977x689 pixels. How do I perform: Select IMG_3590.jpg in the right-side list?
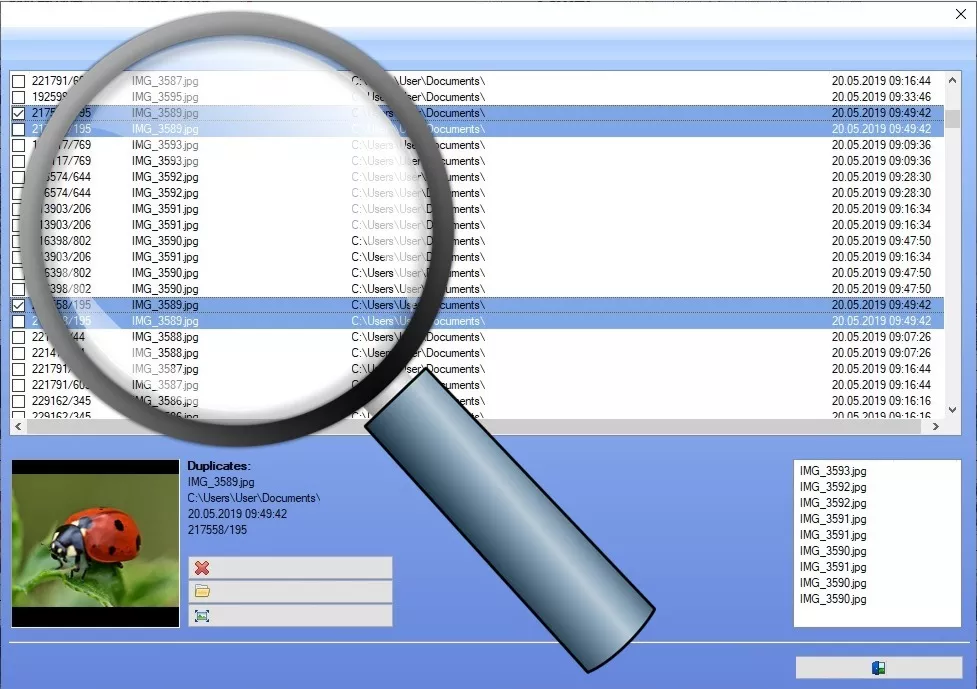coord(830,551)
